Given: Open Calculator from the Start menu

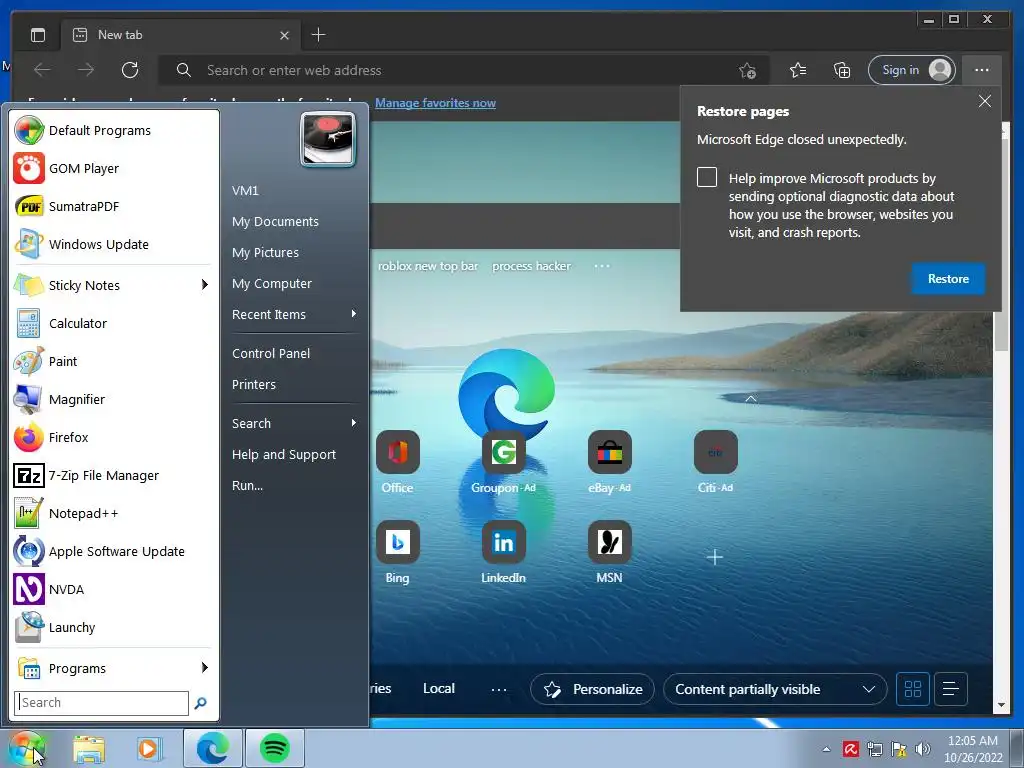Looking at the screenshot, I should pos(112,323).
